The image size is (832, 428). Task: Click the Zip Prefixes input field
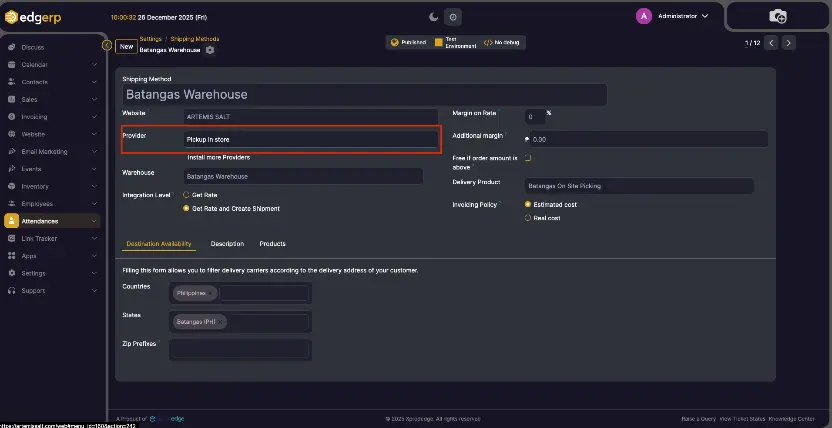[240, 350]
